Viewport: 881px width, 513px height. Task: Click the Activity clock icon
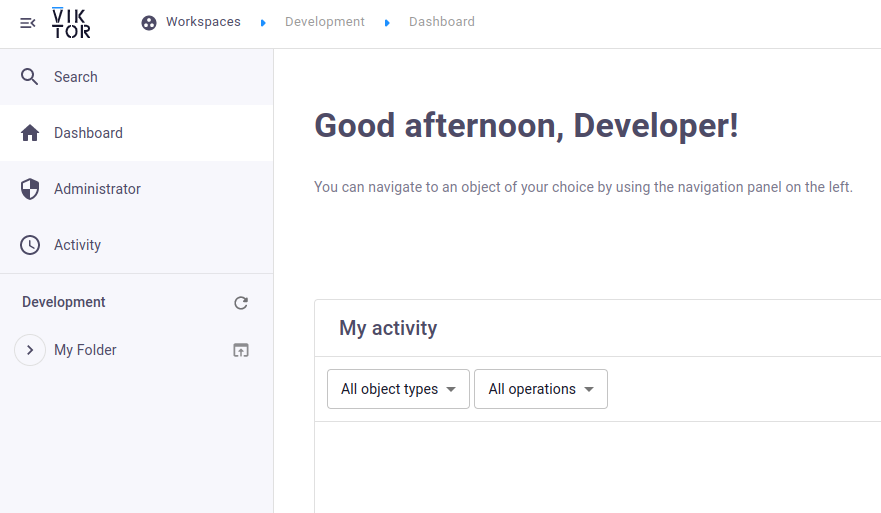[30, 245]
